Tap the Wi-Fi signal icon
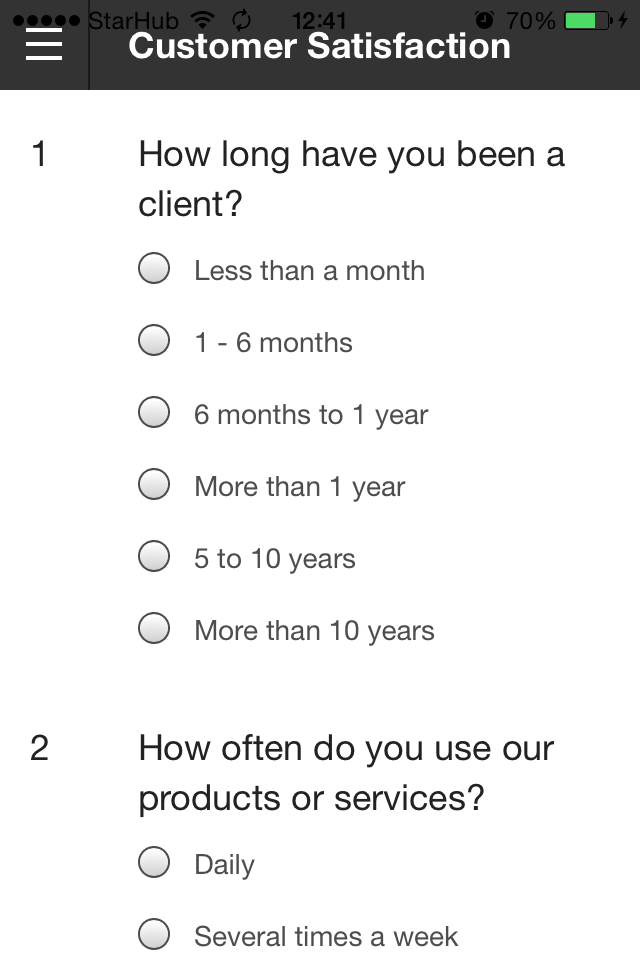 pyautogui.click(x=203, y=20)
